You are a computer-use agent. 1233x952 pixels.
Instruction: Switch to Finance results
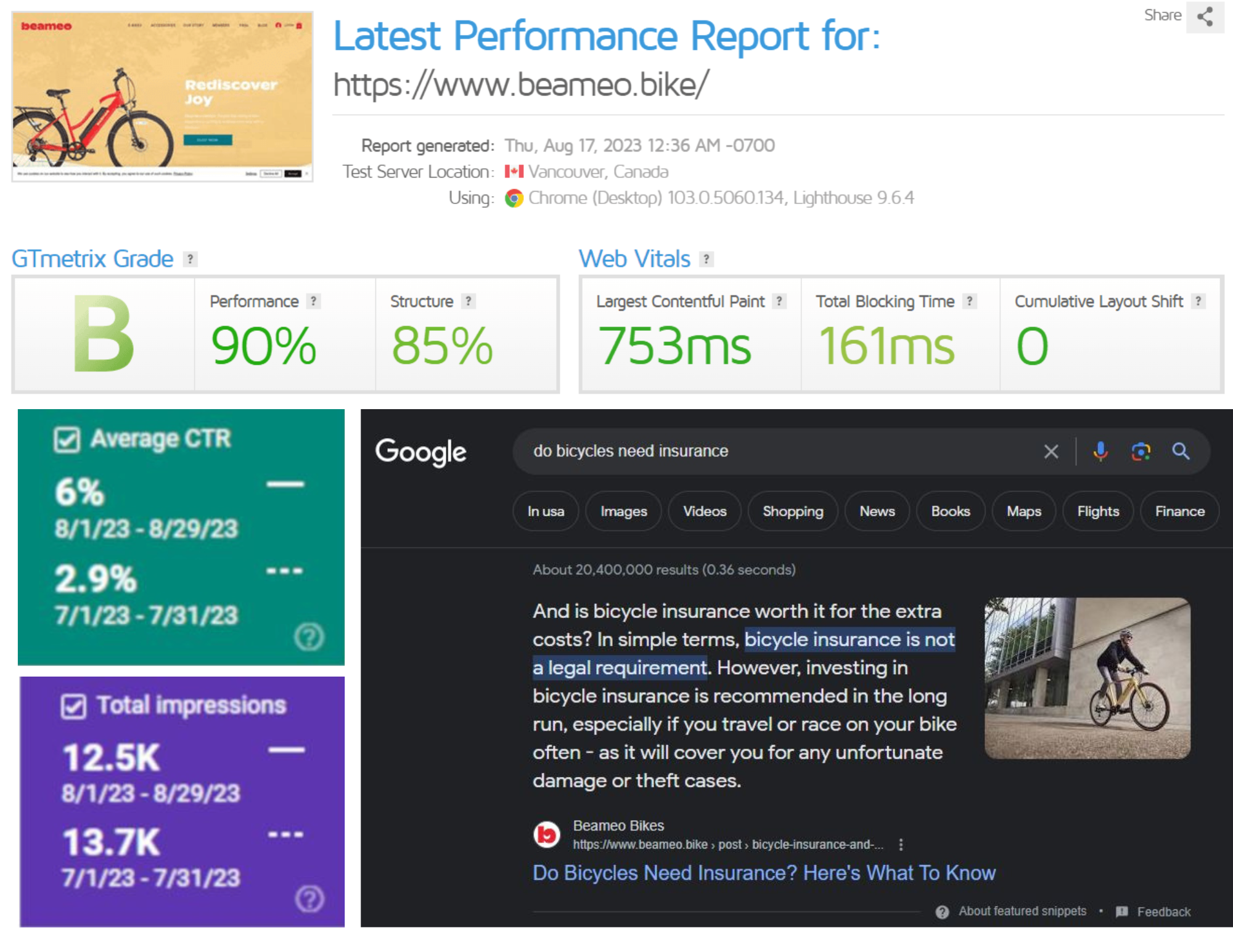1179,511
